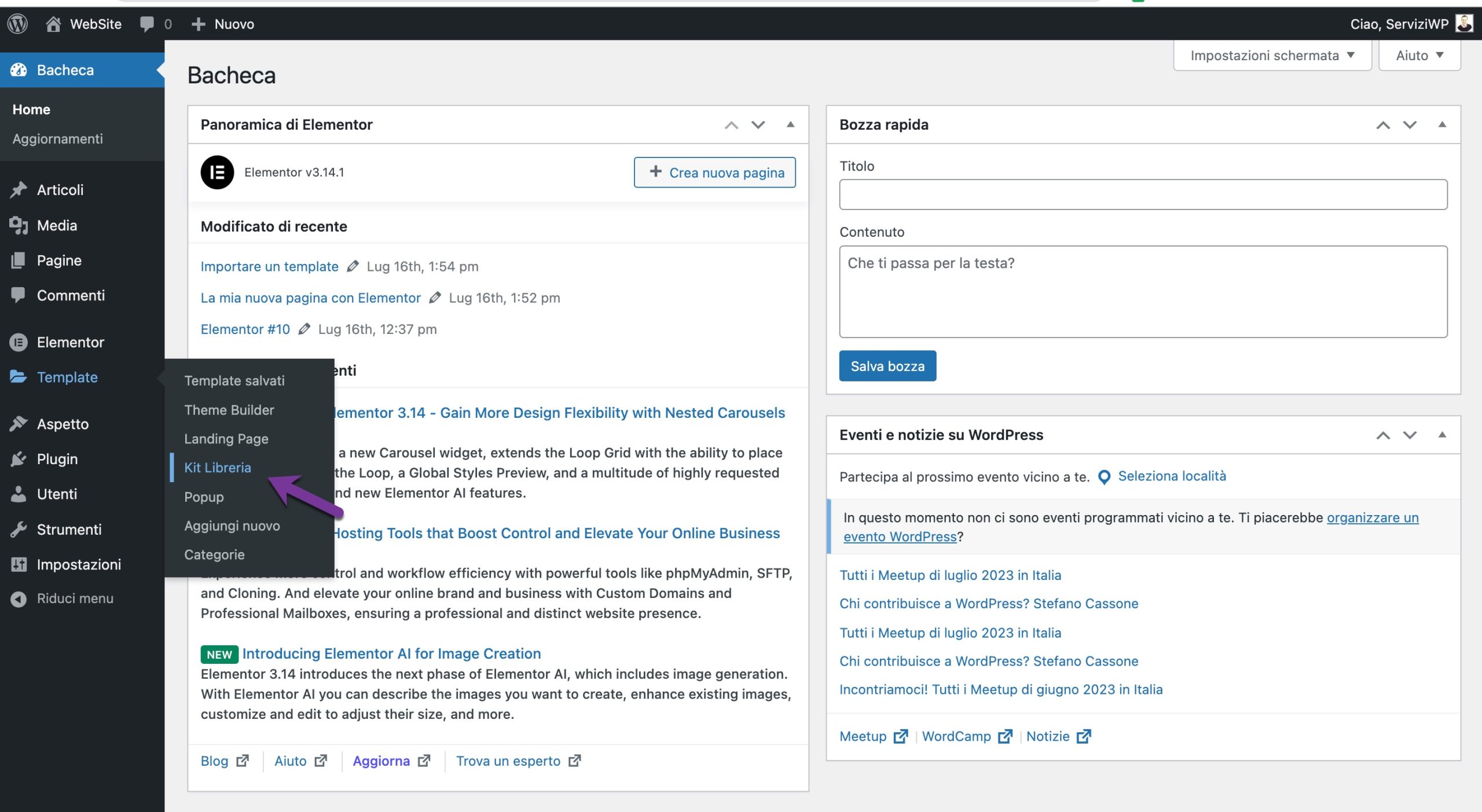Viewport: 1482px width, 812px height.
Task: Select Kit Libreria in Template submenu
Action: point(218,468)
